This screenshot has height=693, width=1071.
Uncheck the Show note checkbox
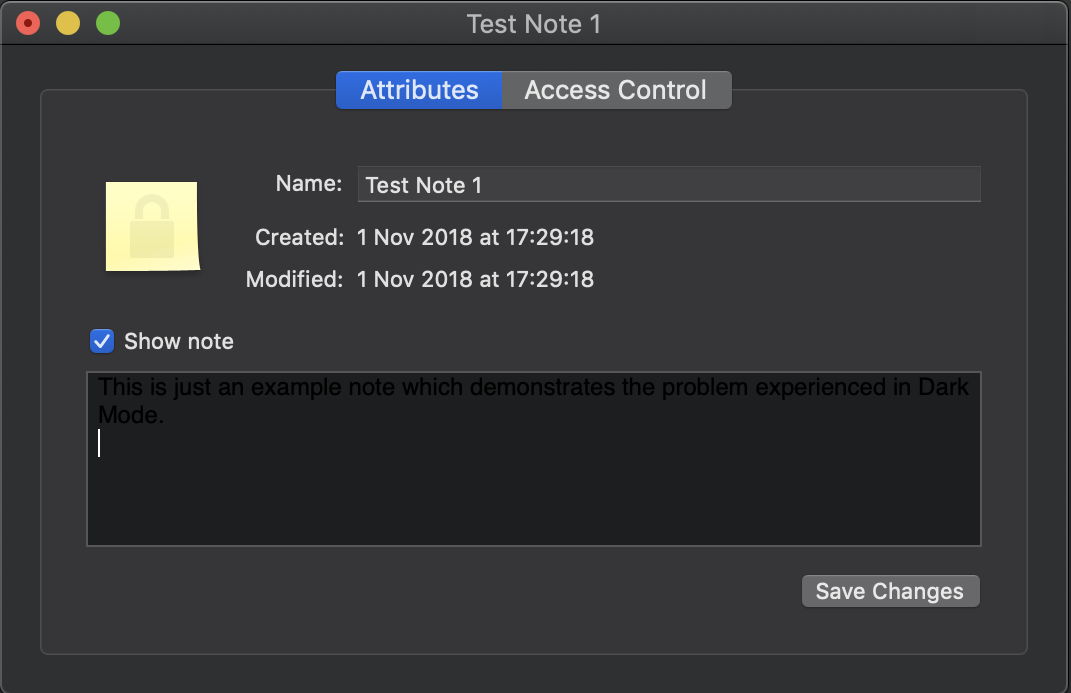pos(101,341)
